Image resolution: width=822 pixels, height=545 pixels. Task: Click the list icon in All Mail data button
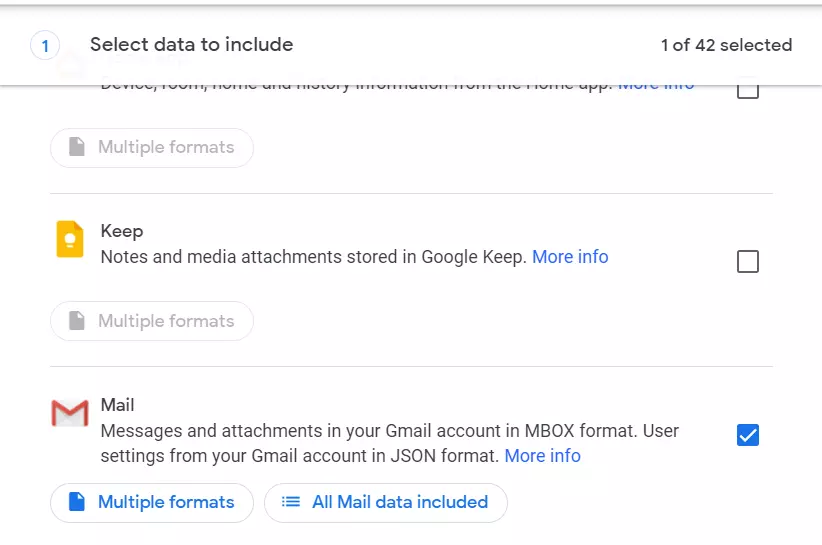pyautogui.click(x=291, y=502)
